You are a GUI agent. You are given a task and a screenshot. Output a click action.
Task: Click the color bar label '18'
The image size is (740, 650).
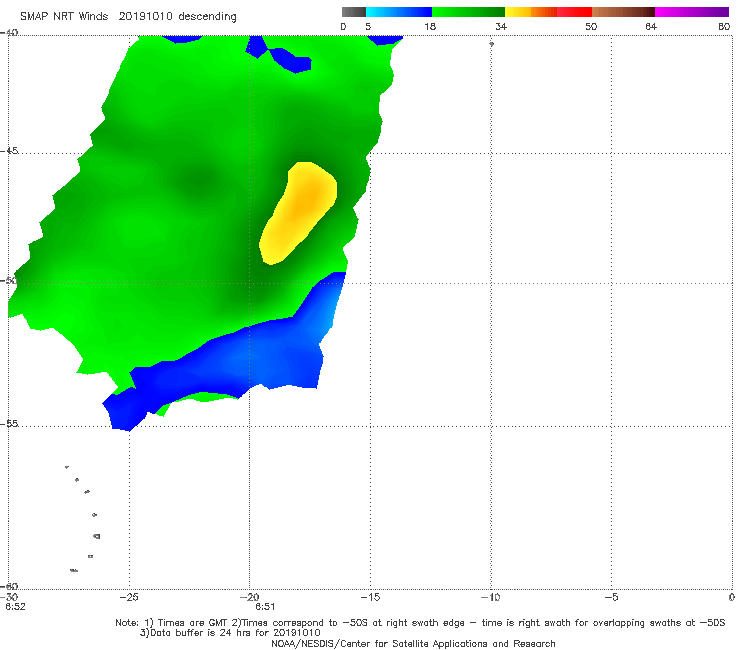pyautogui.click(x=430, y=27)
